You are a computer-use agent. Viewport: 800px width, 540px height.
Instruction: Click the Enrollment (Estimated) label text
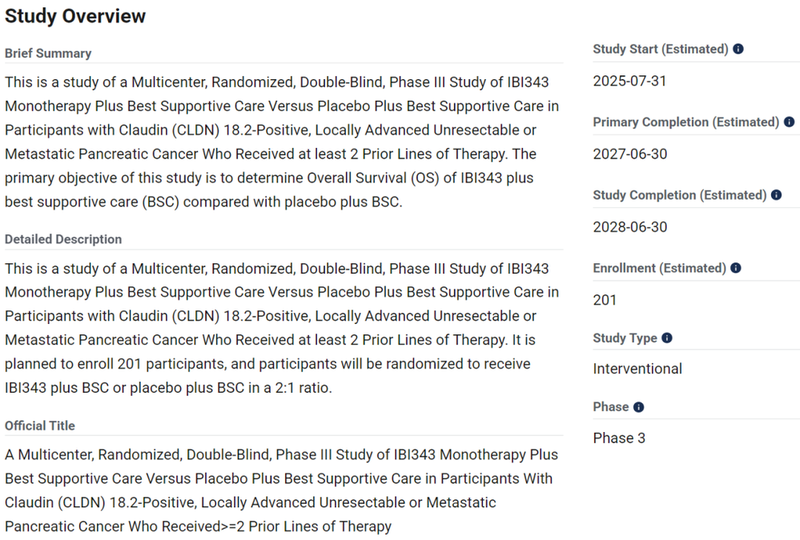point(659,268)
